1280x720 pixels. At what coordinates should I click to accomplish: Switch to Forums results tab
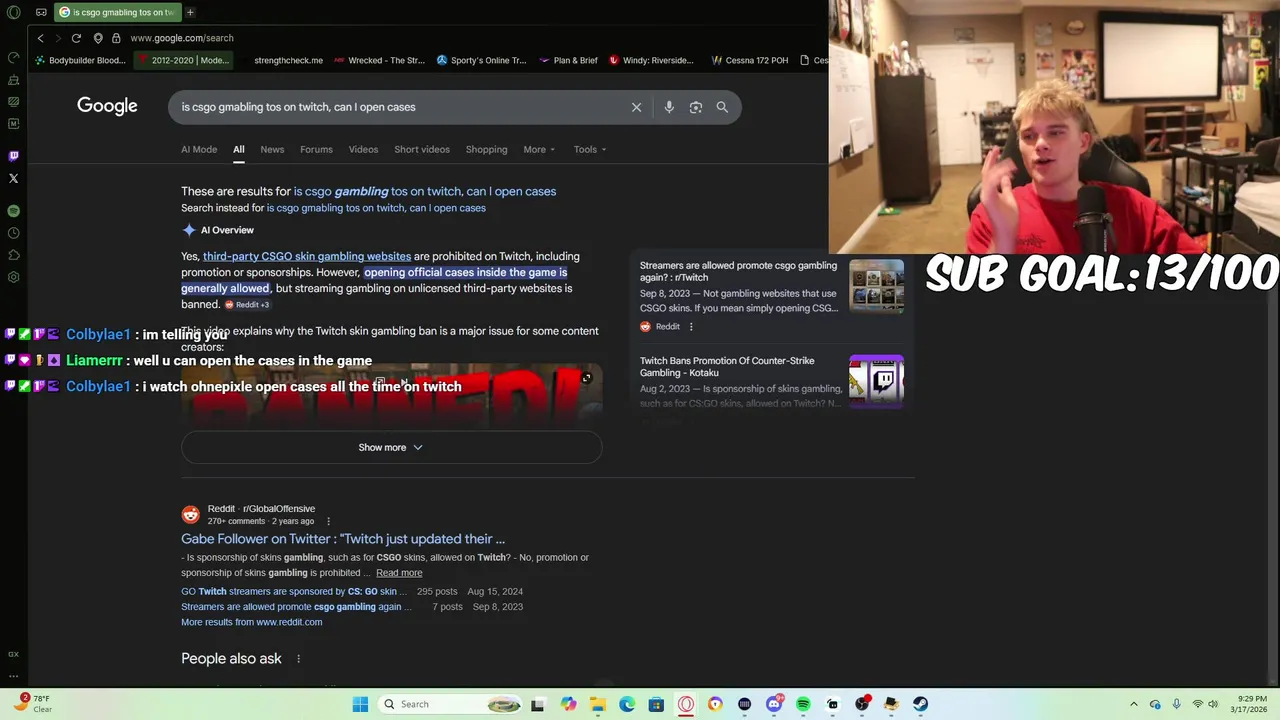coord(316,149)
